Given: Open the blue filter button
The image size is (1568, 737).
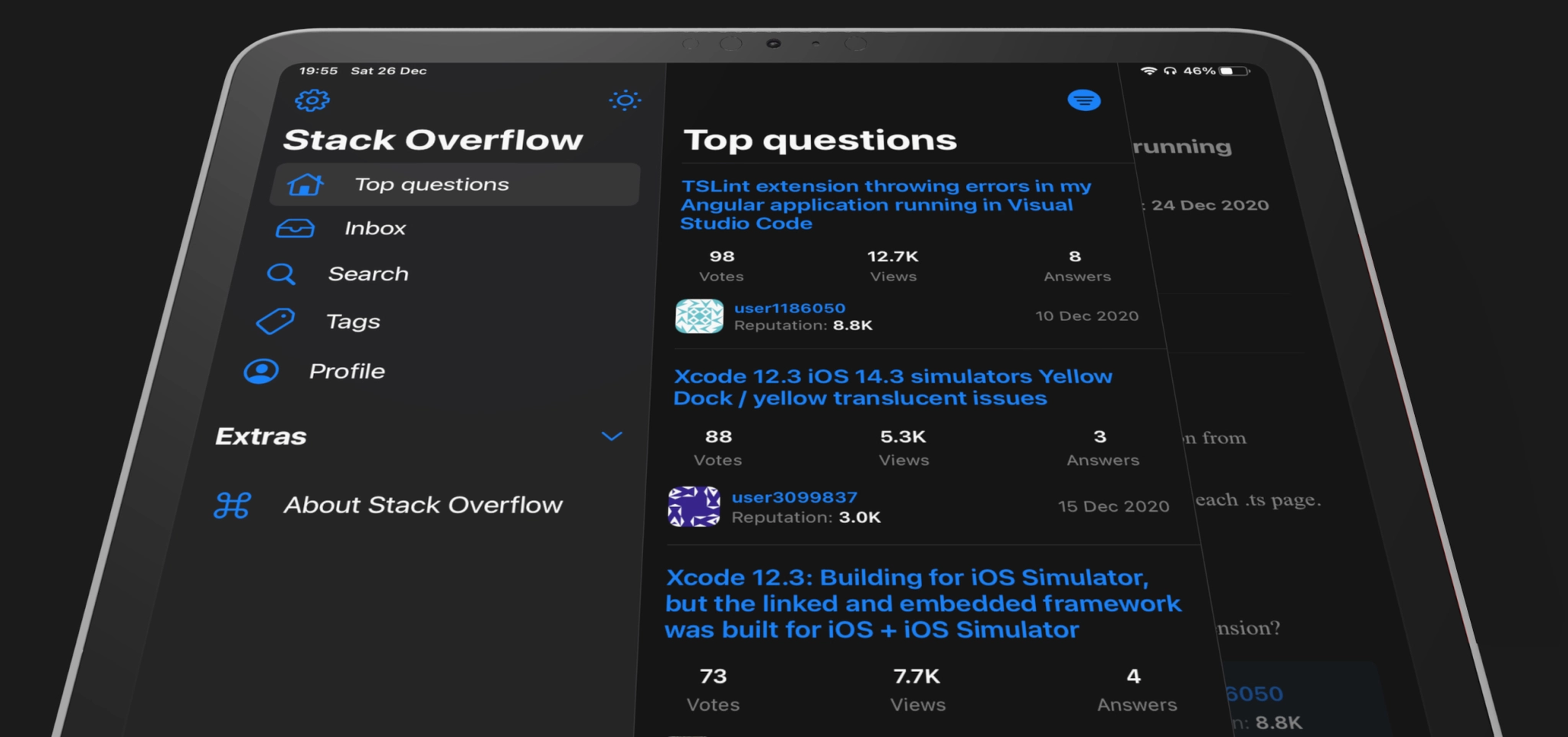Looking at the screenshot, I should 1084,100.
